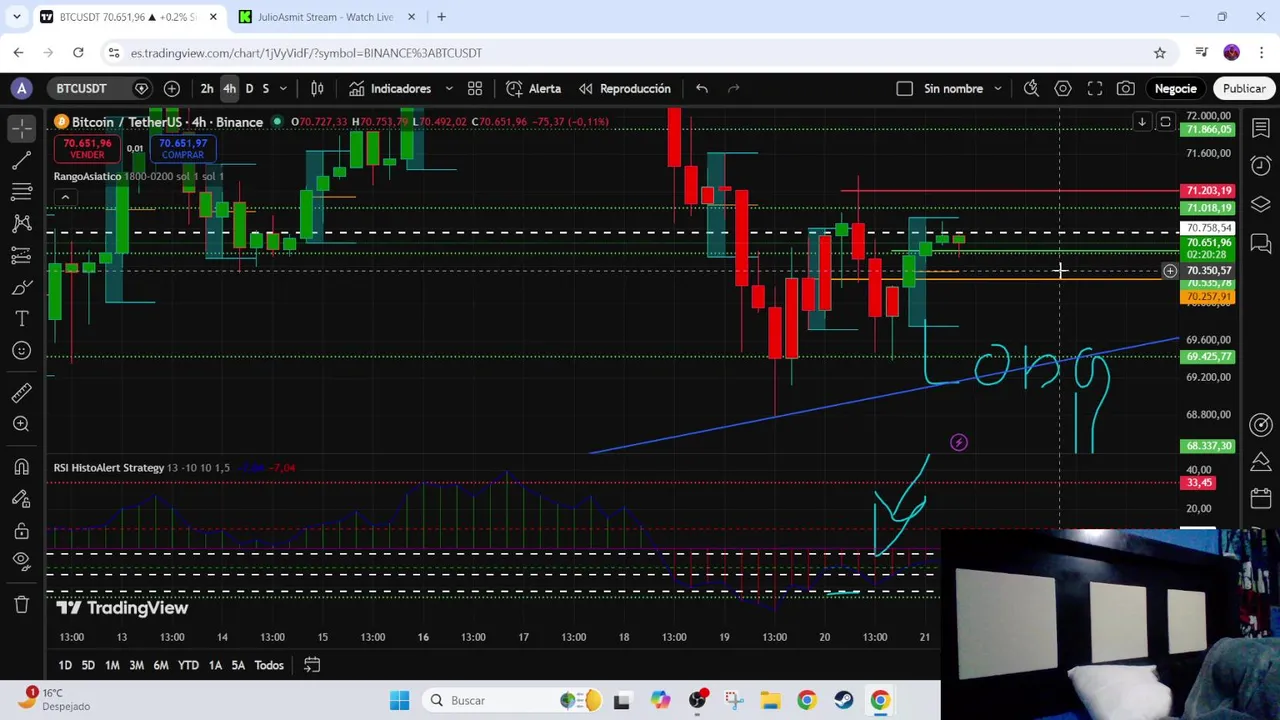Image resolution: width=1280 pixels, height=720 pixels.
Task: Toggle lock all drawing tools
Action: point(22,530)
